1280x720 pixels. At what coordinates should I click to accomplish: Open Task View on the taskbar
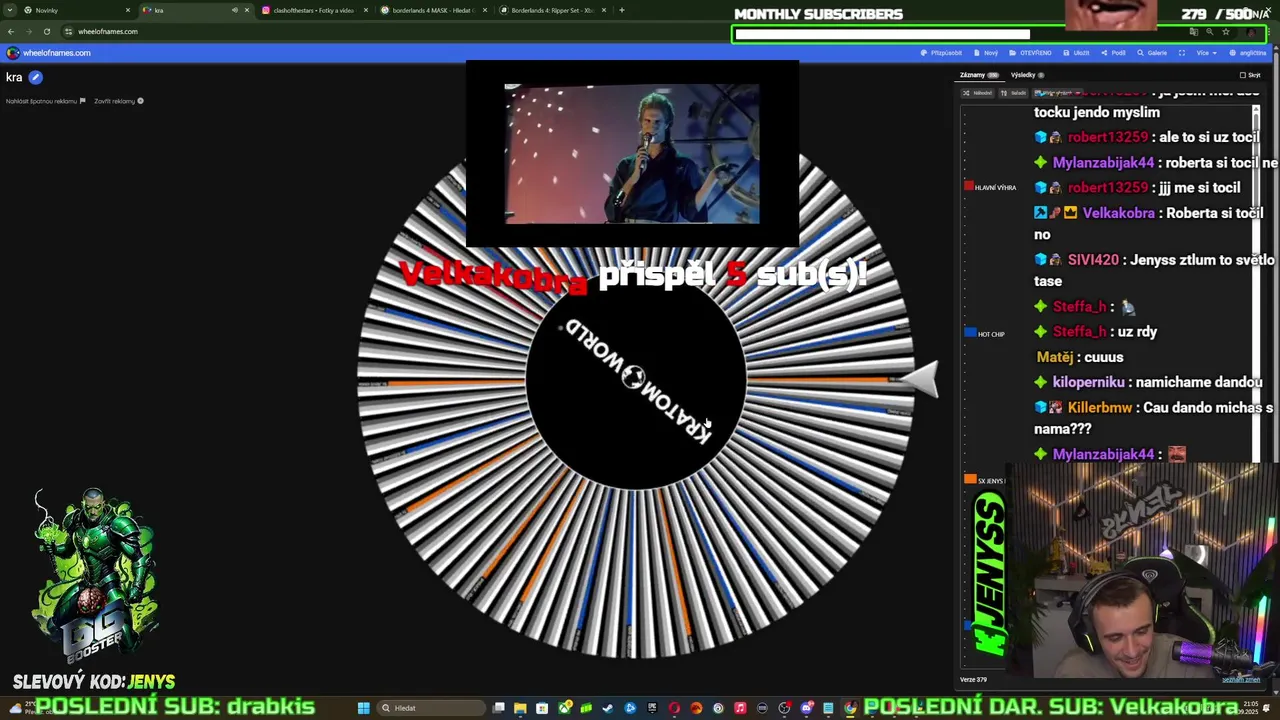coord(499,708)
